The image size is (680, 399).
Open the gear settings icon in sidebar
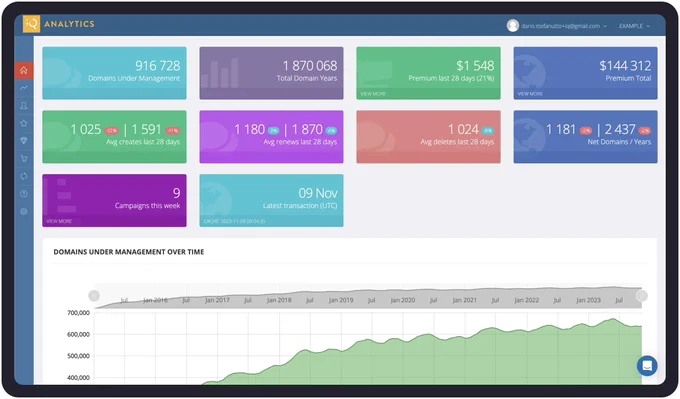click(24, 212)
